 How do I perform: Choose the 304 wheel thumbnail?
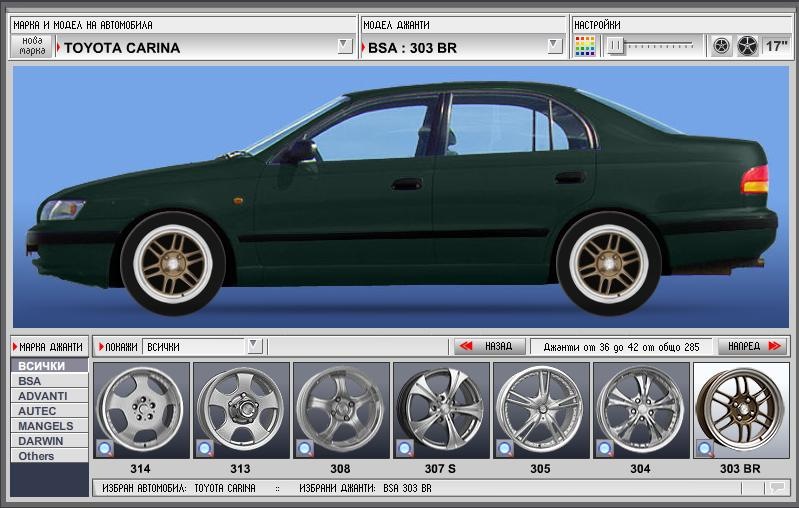[x=641, y=410]
